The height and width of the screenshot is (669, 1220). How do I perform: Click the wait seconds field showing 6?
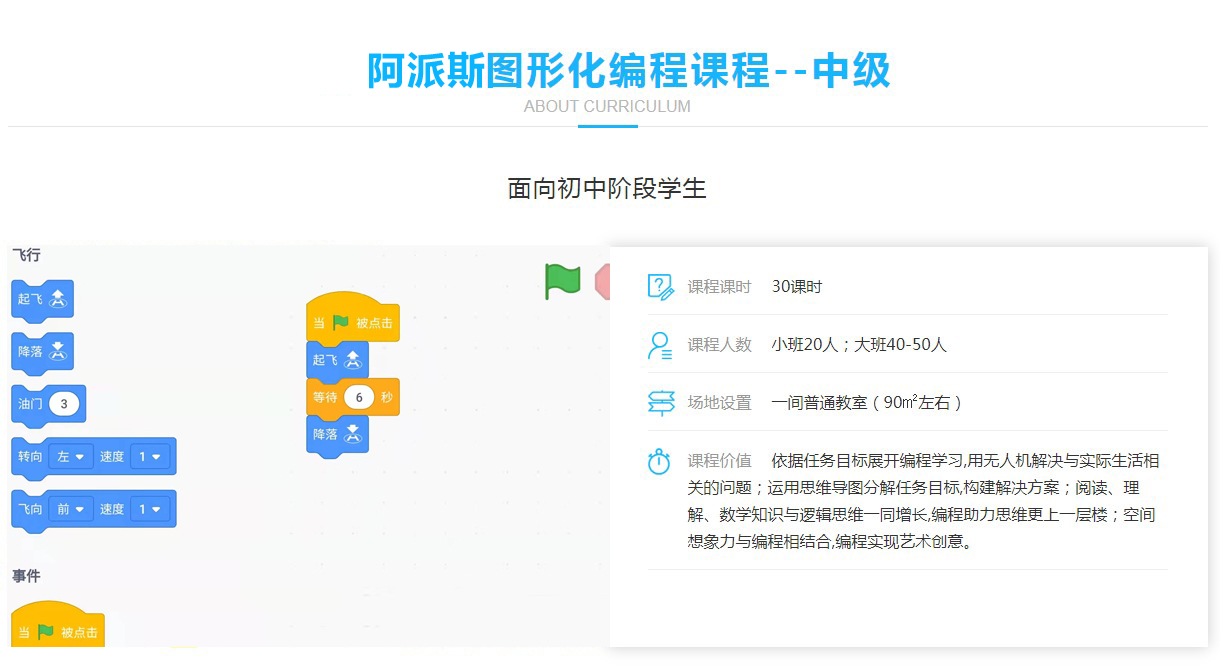tap(358, 398)
